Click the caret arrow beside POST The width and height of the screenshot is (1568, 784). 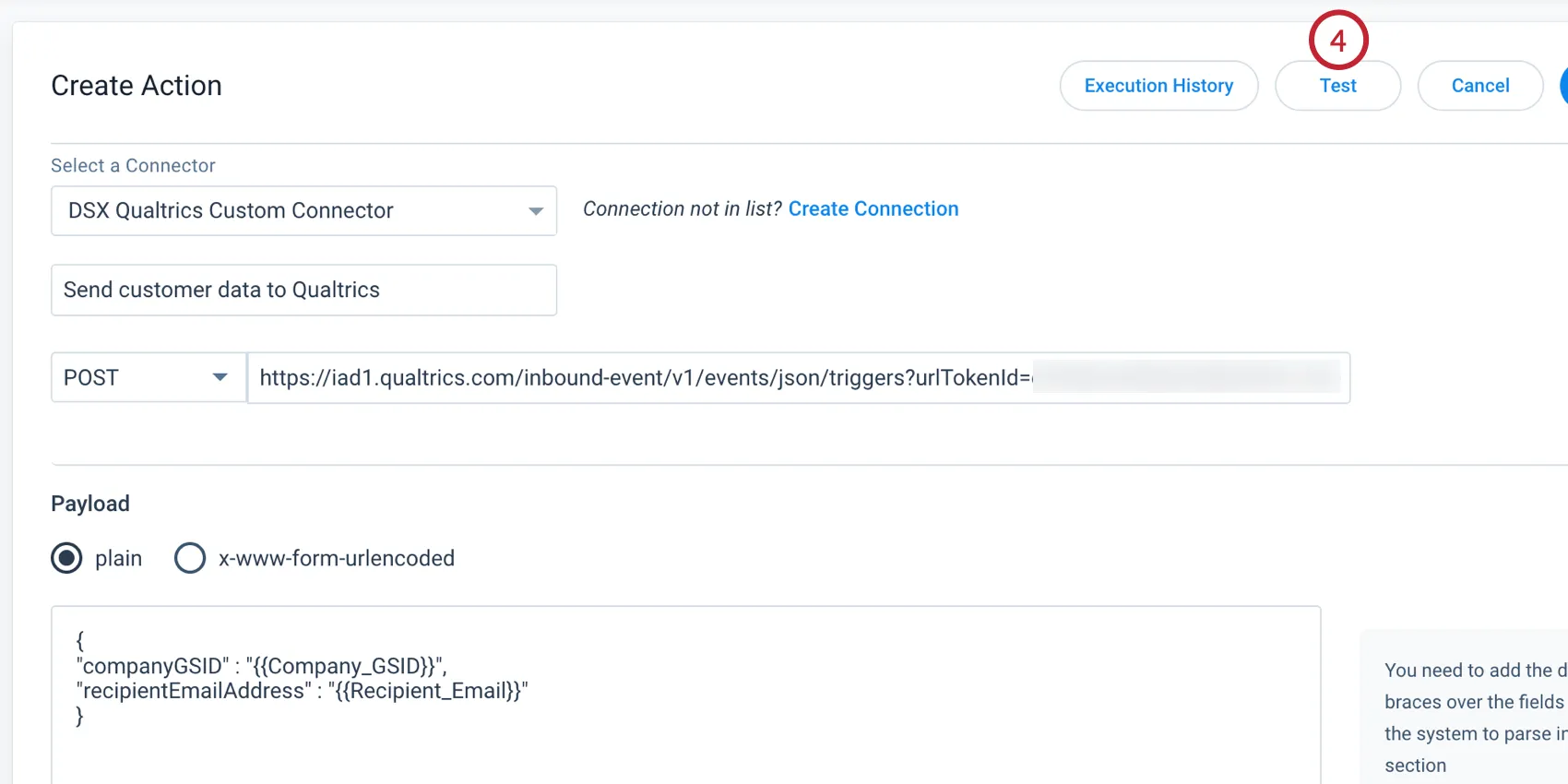coord(220,377)
